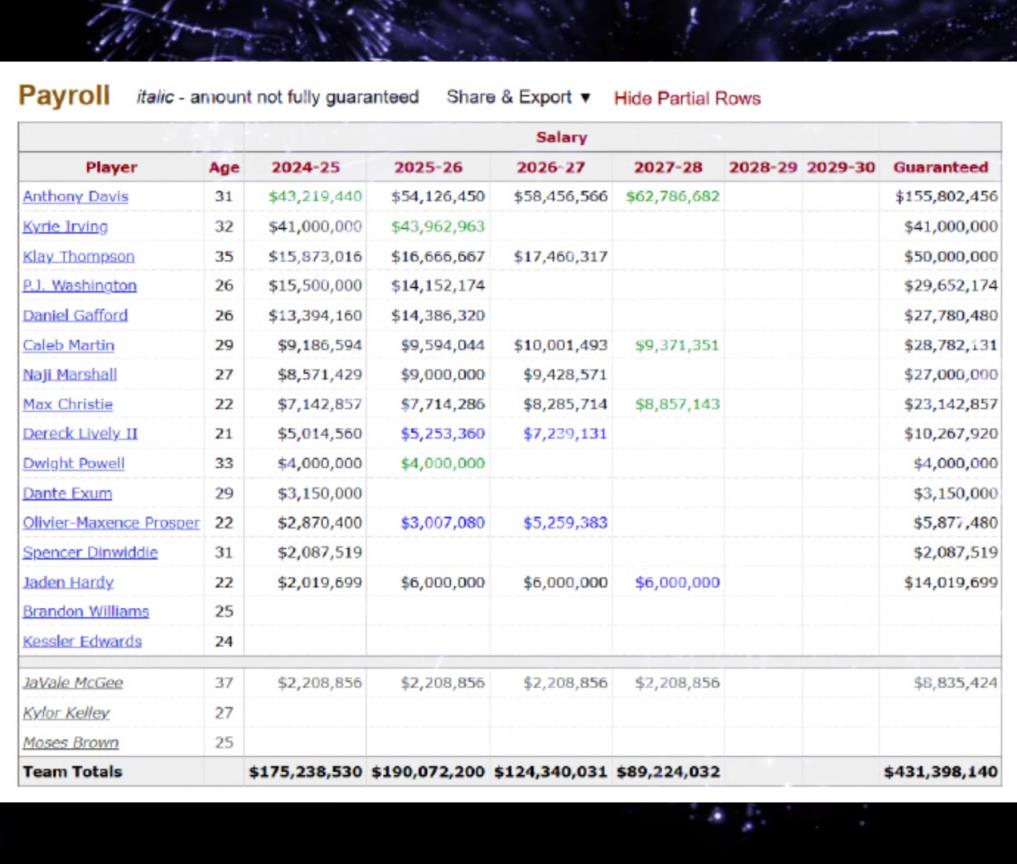Image resolution: width=1017 pixels, height=864 pixels.
Task: Click Hide Partial Rows toggle
Action: 687,98
